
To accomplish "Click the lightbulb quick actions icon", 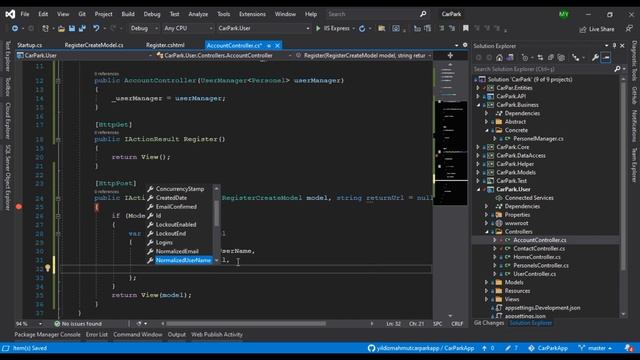I will [47, 268].
